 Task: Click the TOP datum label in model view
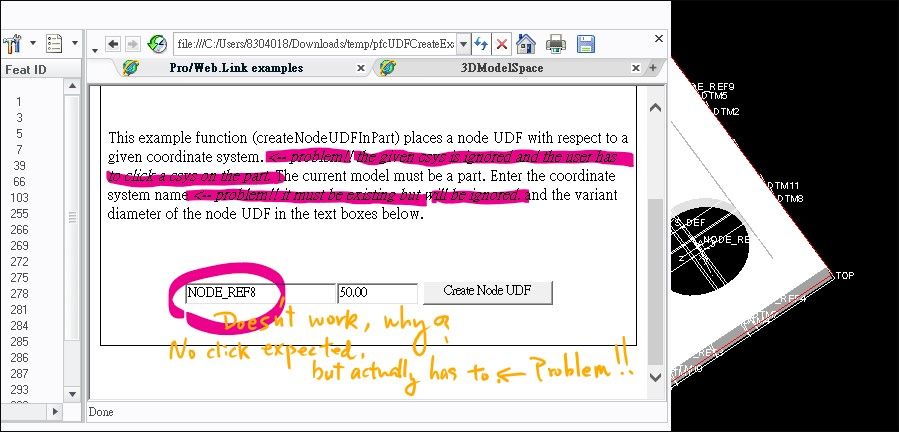coord(845,275)
